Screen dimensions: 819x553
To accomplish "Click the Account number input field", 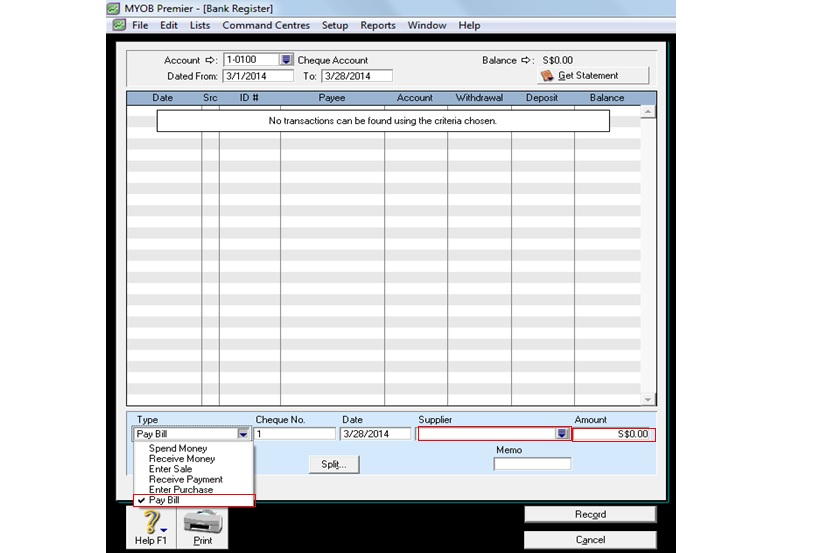I will tap(252, 60).
